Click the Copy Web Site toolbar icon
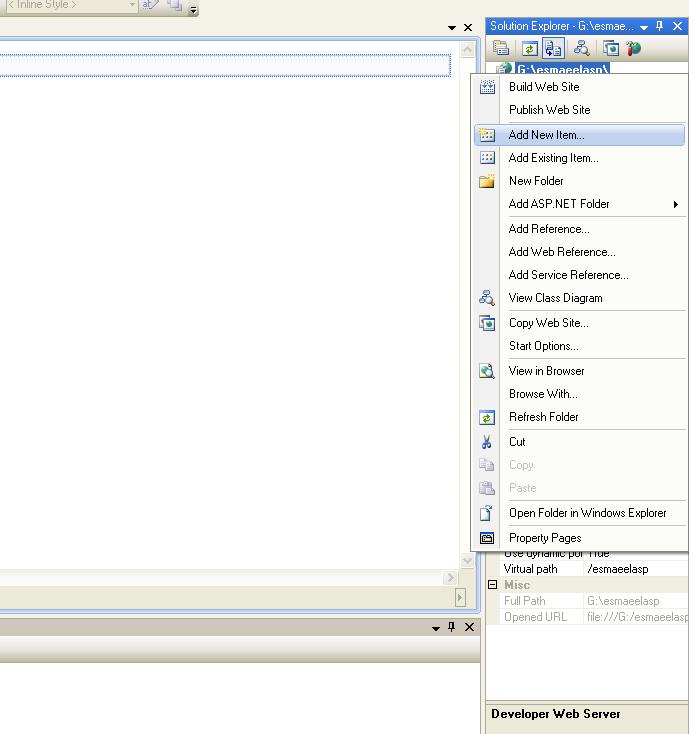Screen dimensions: 694x734 coord(611,48)
